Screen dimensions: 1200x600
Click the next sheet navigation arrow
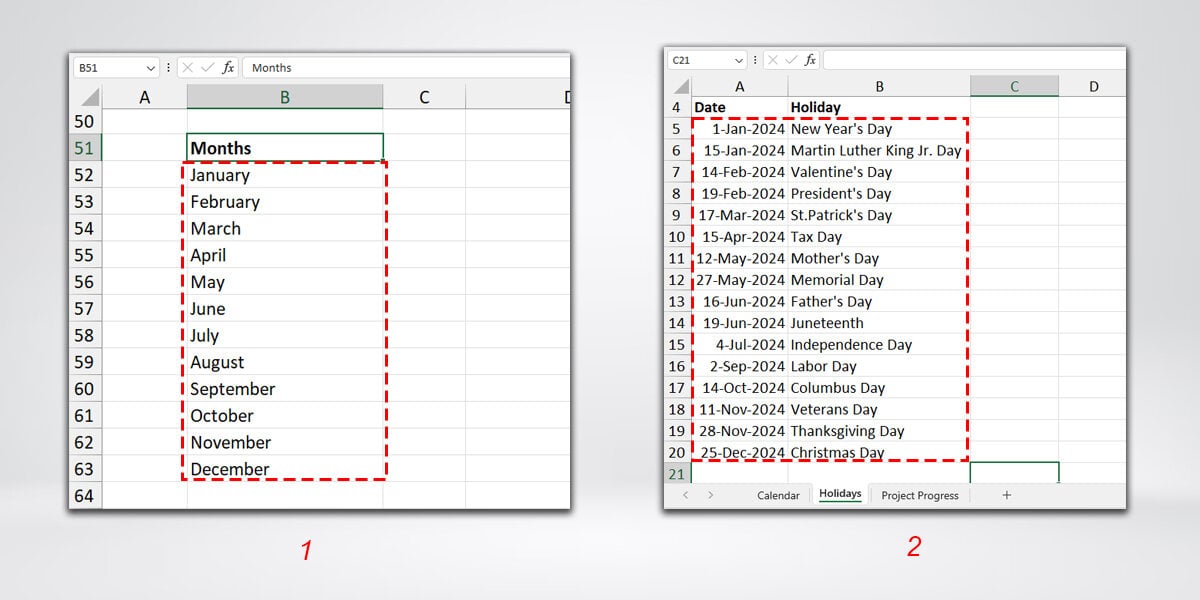(710, 495)
